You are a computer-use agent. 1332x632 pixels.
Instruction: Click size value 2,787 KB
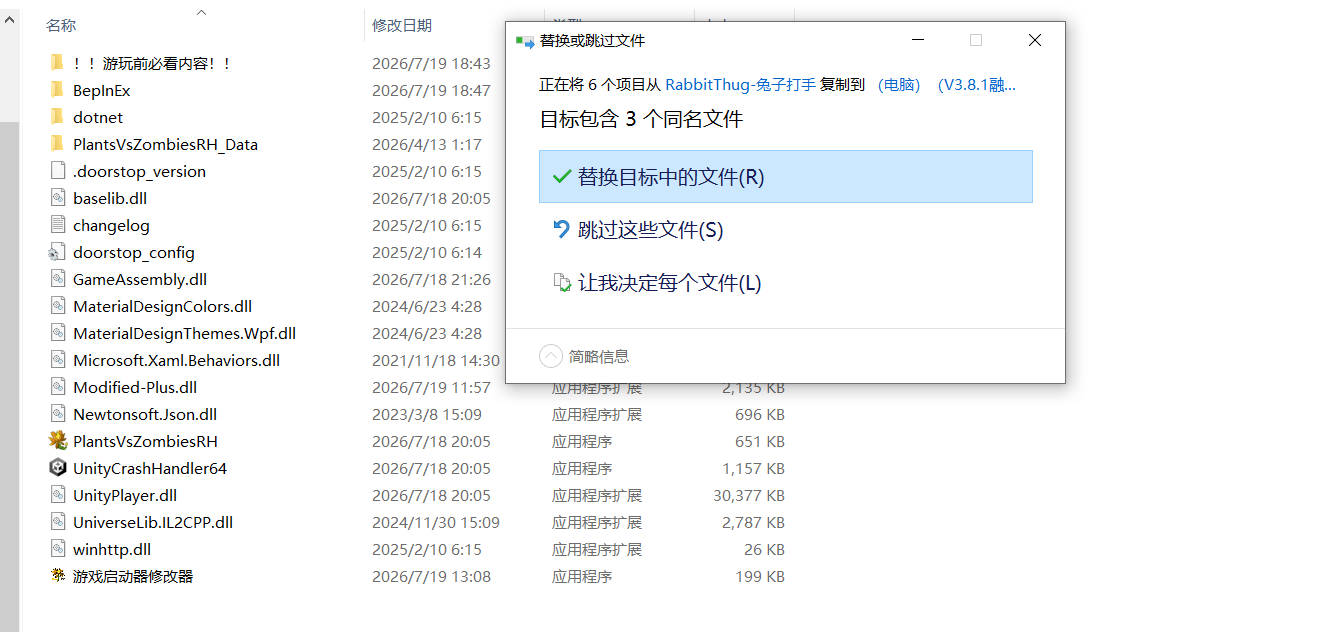(x=753, y=522)
